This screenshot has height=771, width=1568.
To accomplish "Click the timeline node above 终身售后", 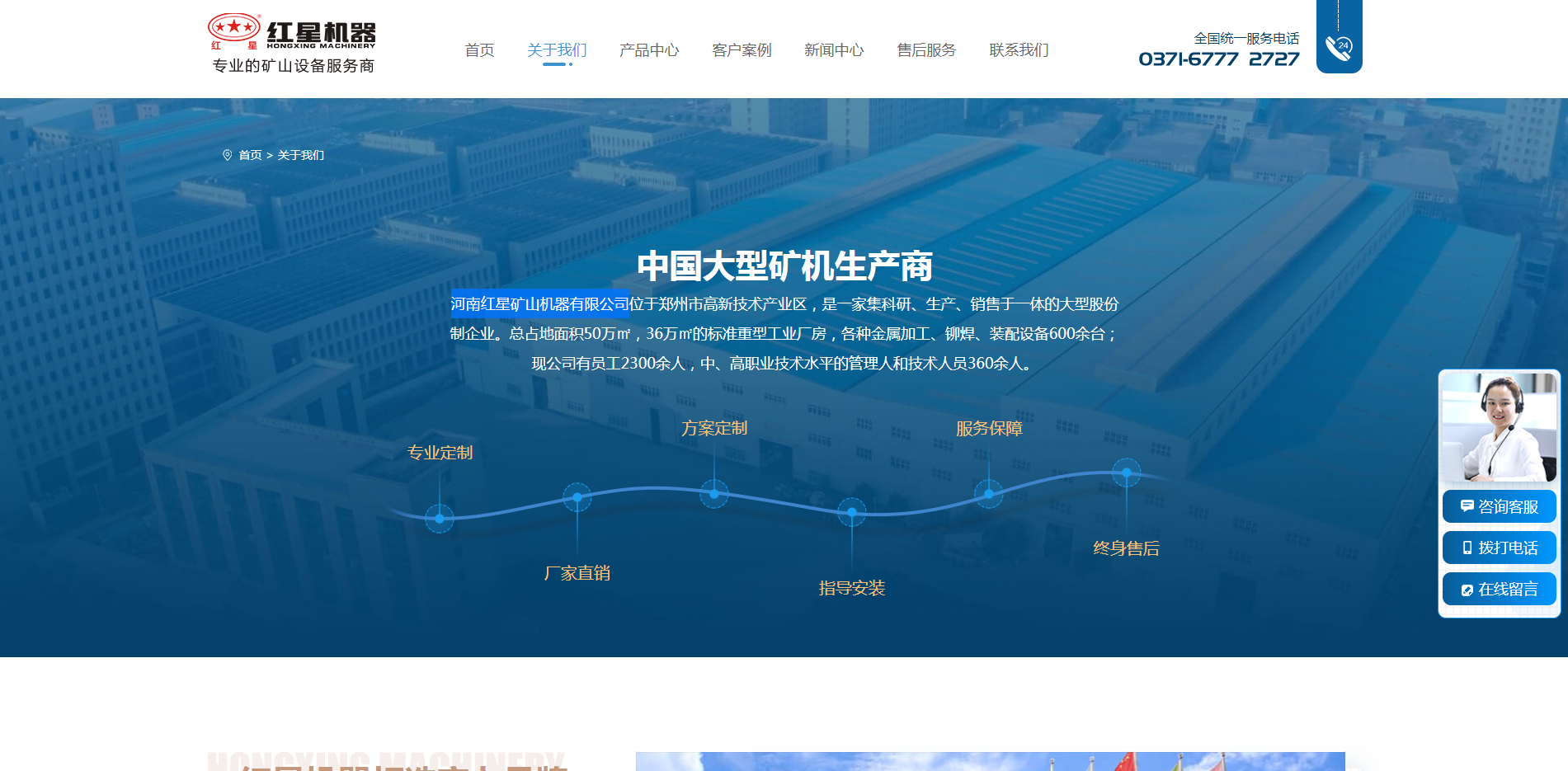I will click(1127, 472).
